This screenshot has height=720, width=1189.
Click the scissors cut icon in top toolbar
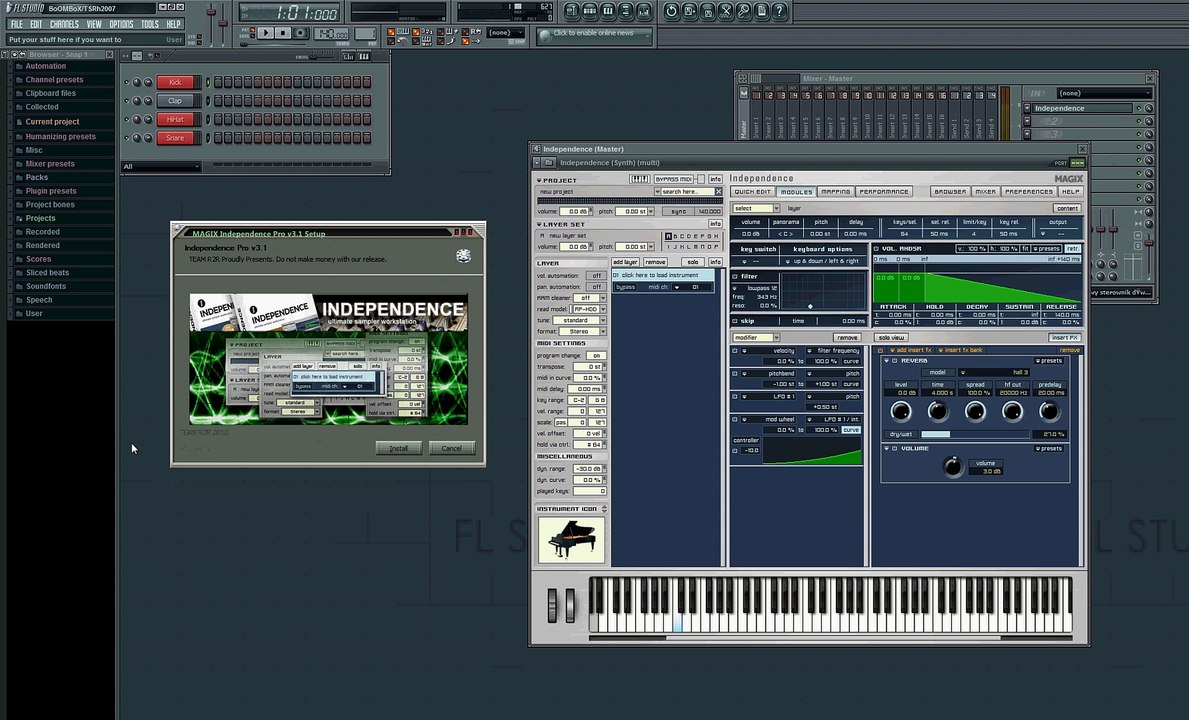tap(726, 11)
